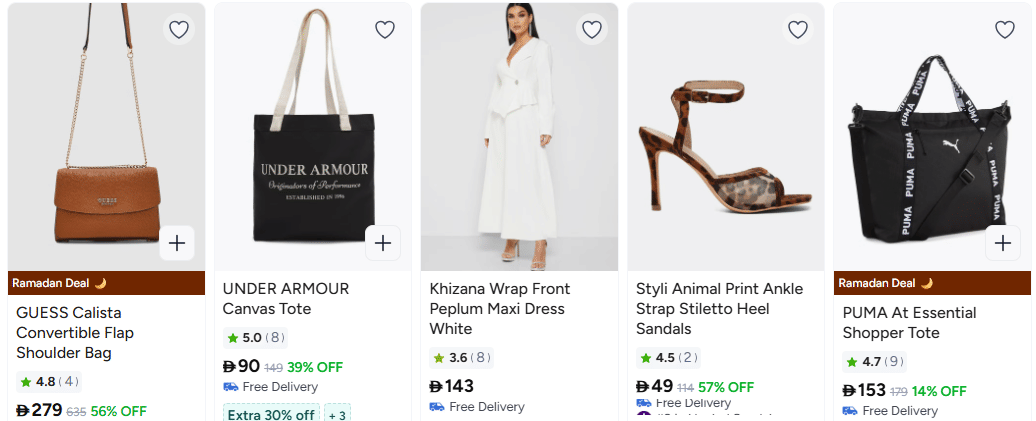Viewport: 1036px width, 421px height.
Task: Add Under Armour Canvas Tote to cart
Action: [383, 243]
